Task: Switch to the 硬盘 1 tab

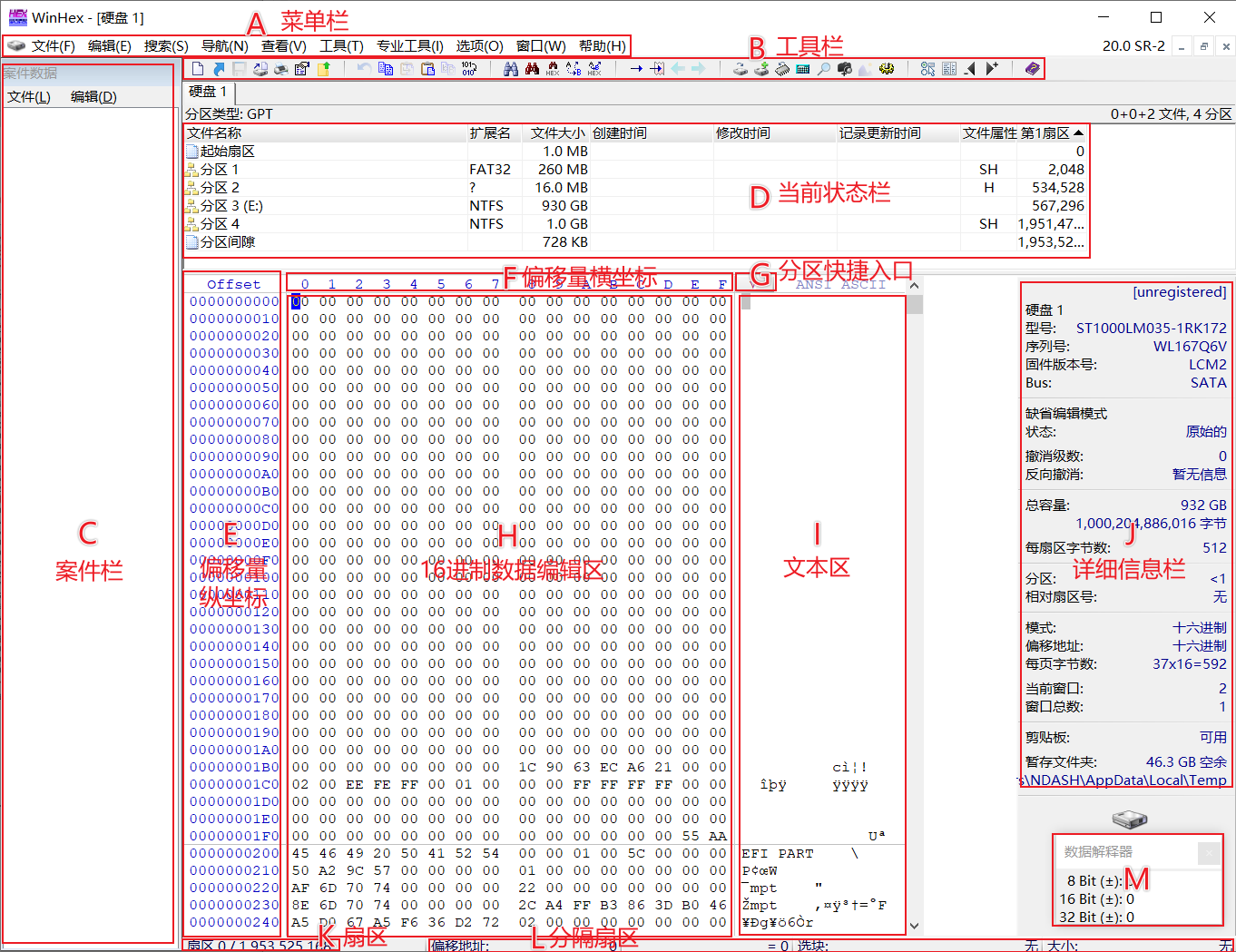Action: (x=207, y=92)
